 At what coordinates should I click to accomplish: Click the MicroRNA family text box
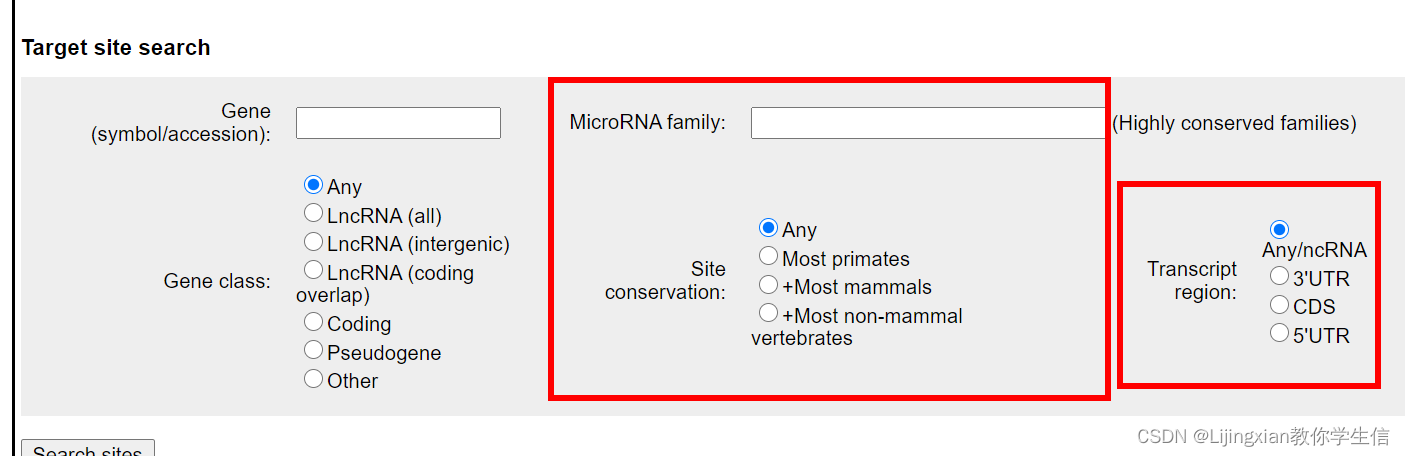click(927, 123)
